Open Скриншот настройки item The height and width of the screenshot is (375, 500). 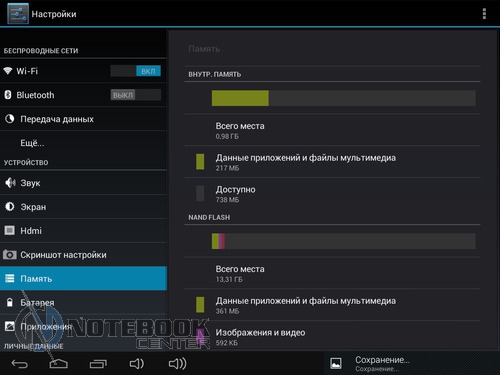coord(83,255)
